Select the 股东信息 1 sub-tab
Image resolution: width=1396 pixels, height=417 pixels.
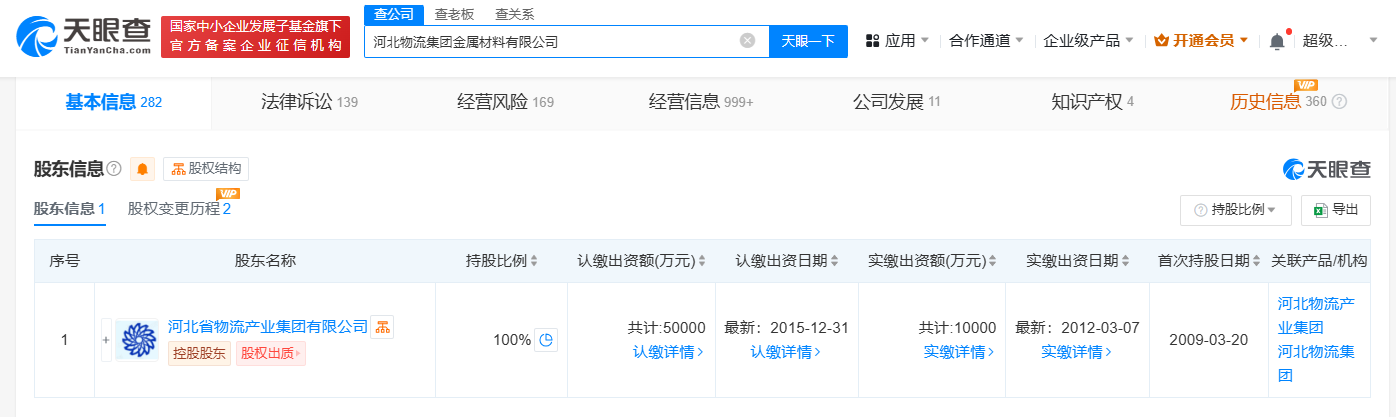point(70,209)
